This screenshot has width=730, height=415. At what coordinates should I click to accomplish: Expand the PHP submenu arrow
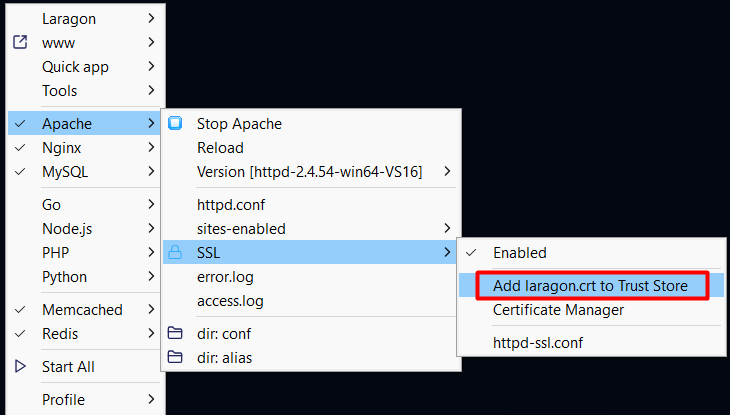[150, 253]
